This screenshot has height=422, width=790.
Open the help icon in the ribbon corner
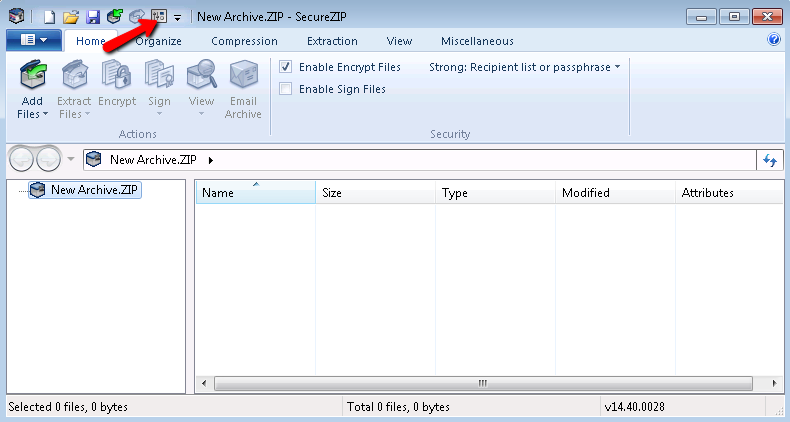[x=773, y=41]
